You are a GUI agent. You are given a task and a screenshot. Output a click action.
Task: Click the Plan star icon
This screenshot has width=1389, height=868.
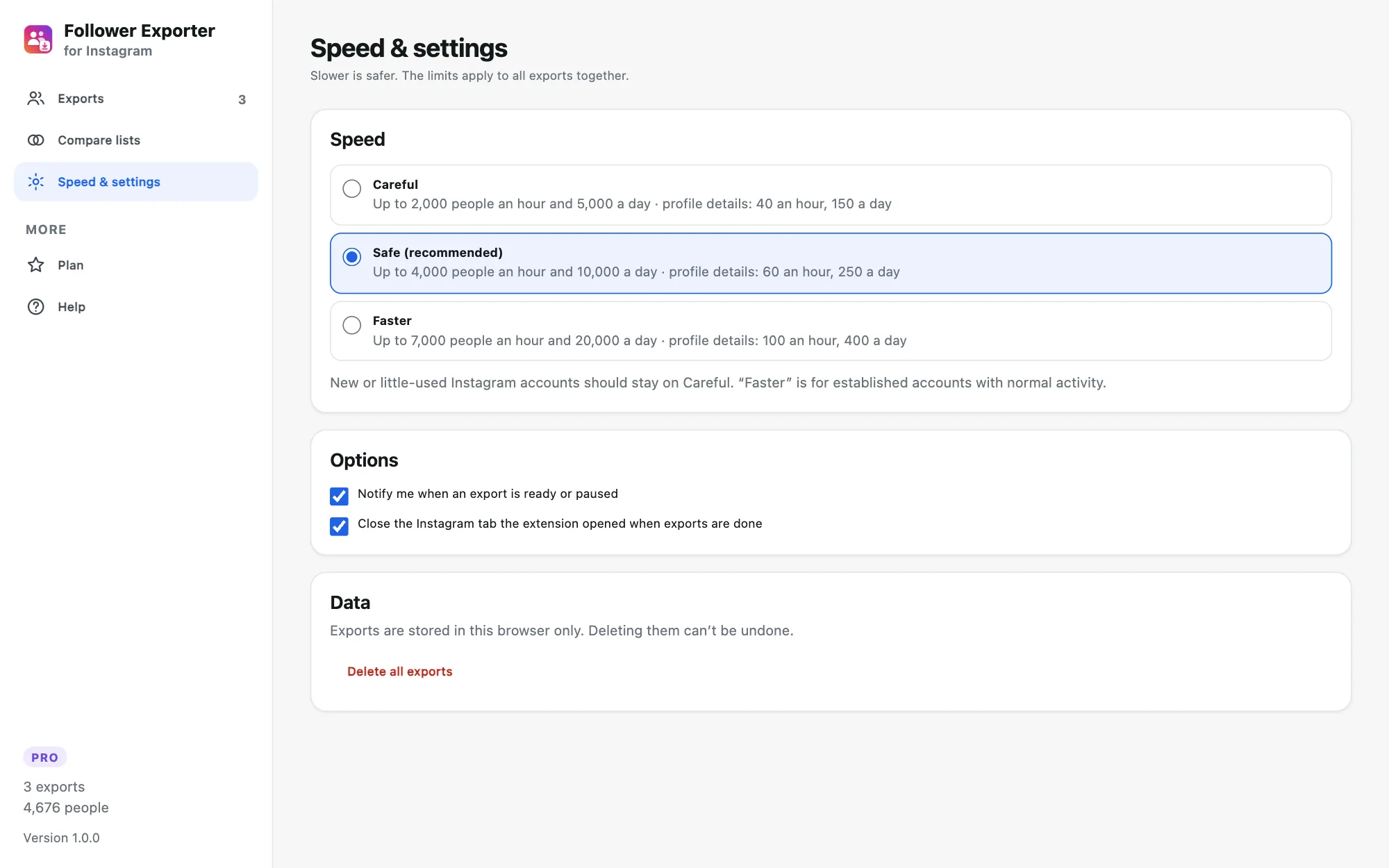pyautogui.click(x=36, y=265)
